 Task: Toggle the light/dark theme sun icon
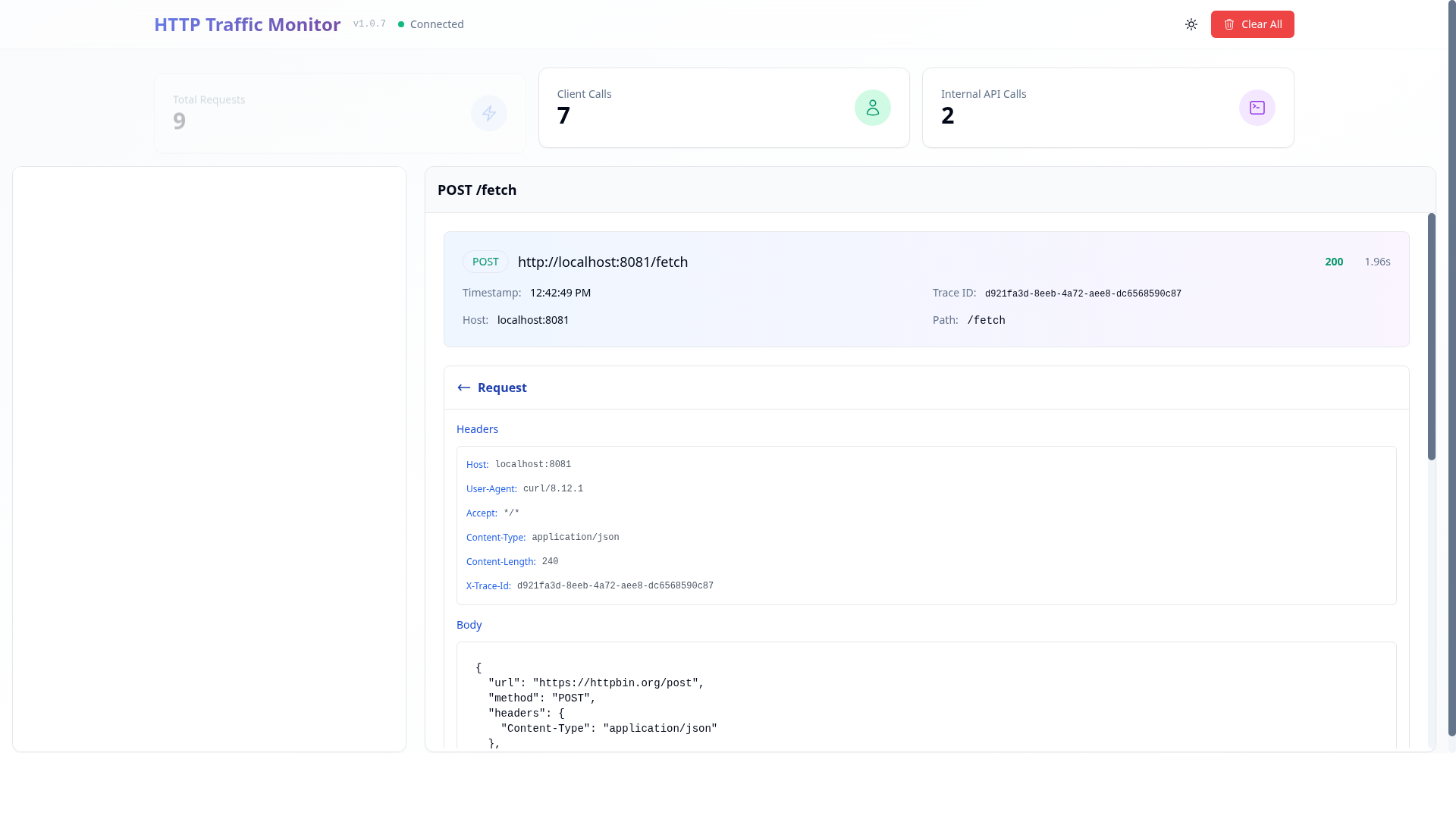point(1191,24)
